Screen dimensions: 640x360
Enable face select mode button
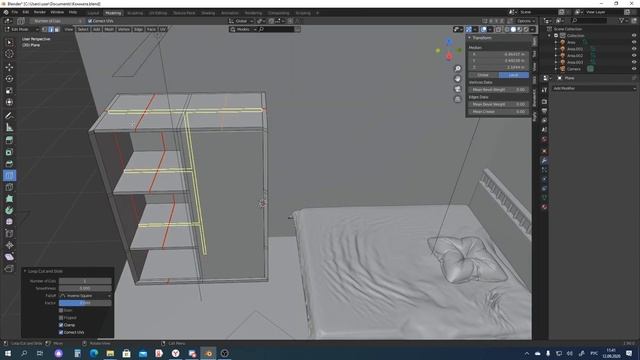[x=57, y=29]
